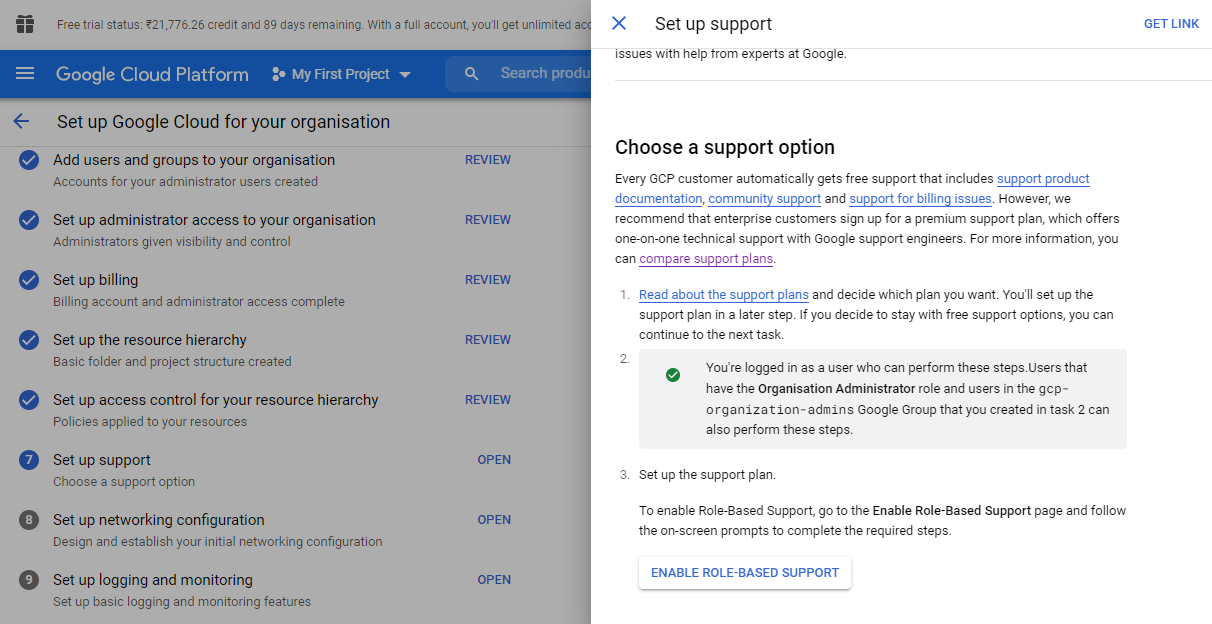
Task: Click 'Policies applied to your resources' text
Action: (x=150, y=422)
